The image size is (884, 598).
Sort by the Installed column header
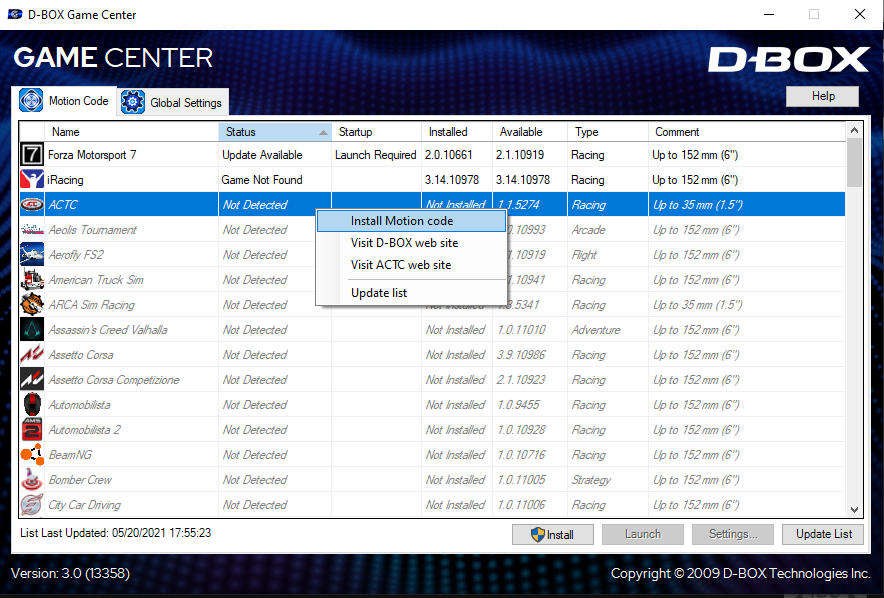pos(457,132)
